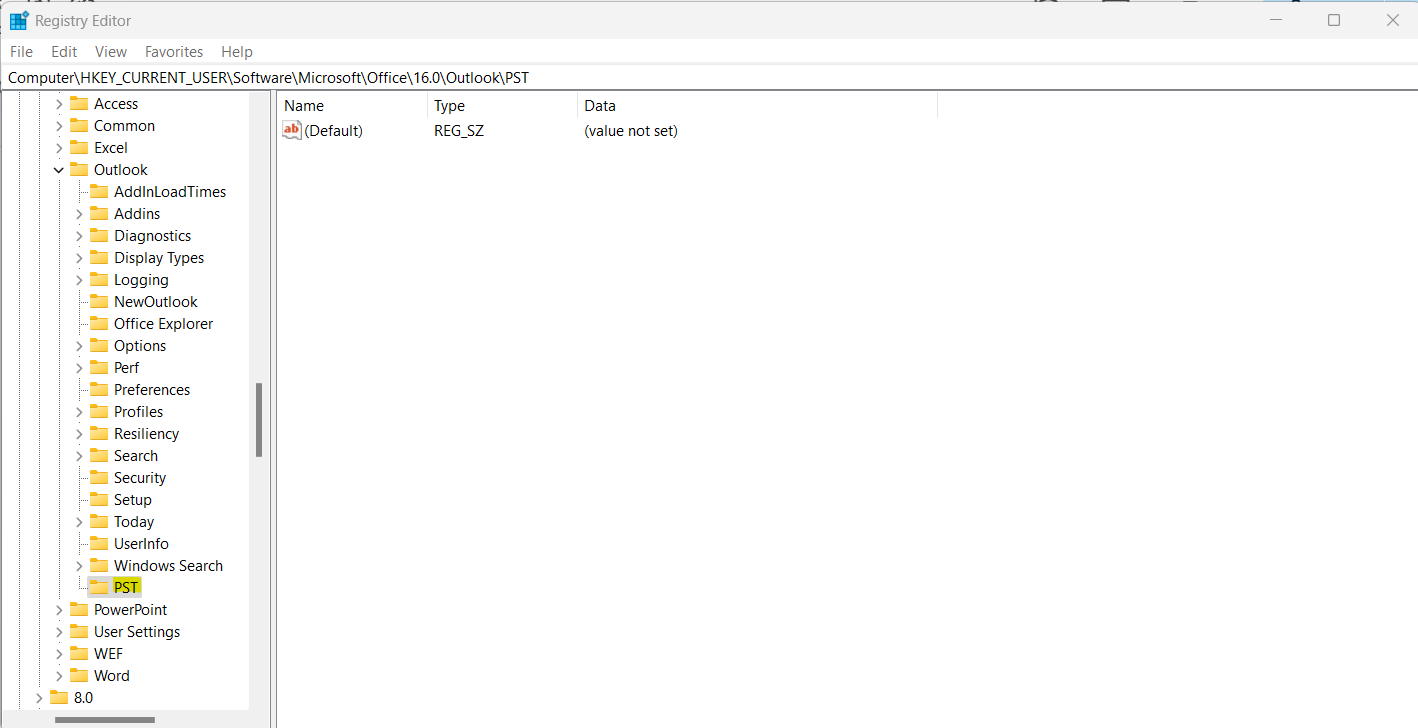The image size is (1418, 728).
Task: Click the Logging folder icon
Action: pos(99,279)
